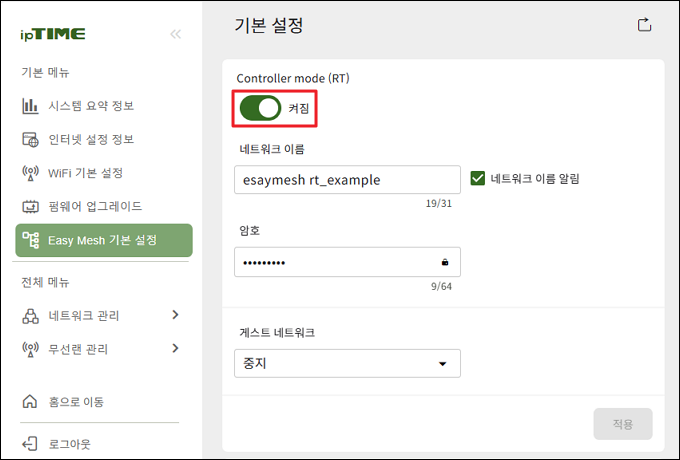680x460 pixels.
Task: Select Easy Mesh 기본 설정 menu
Action: [104, 240]
